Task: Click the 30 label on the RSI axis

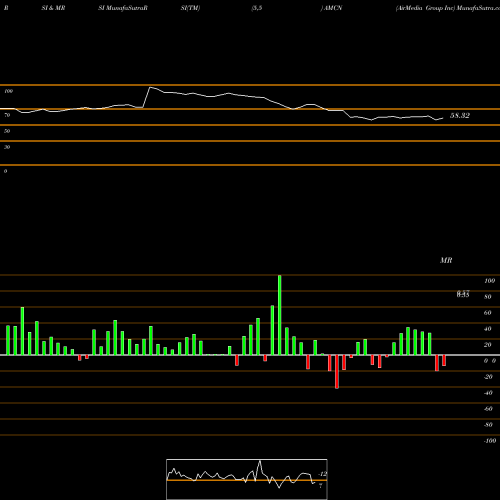Action: (7, 147)
